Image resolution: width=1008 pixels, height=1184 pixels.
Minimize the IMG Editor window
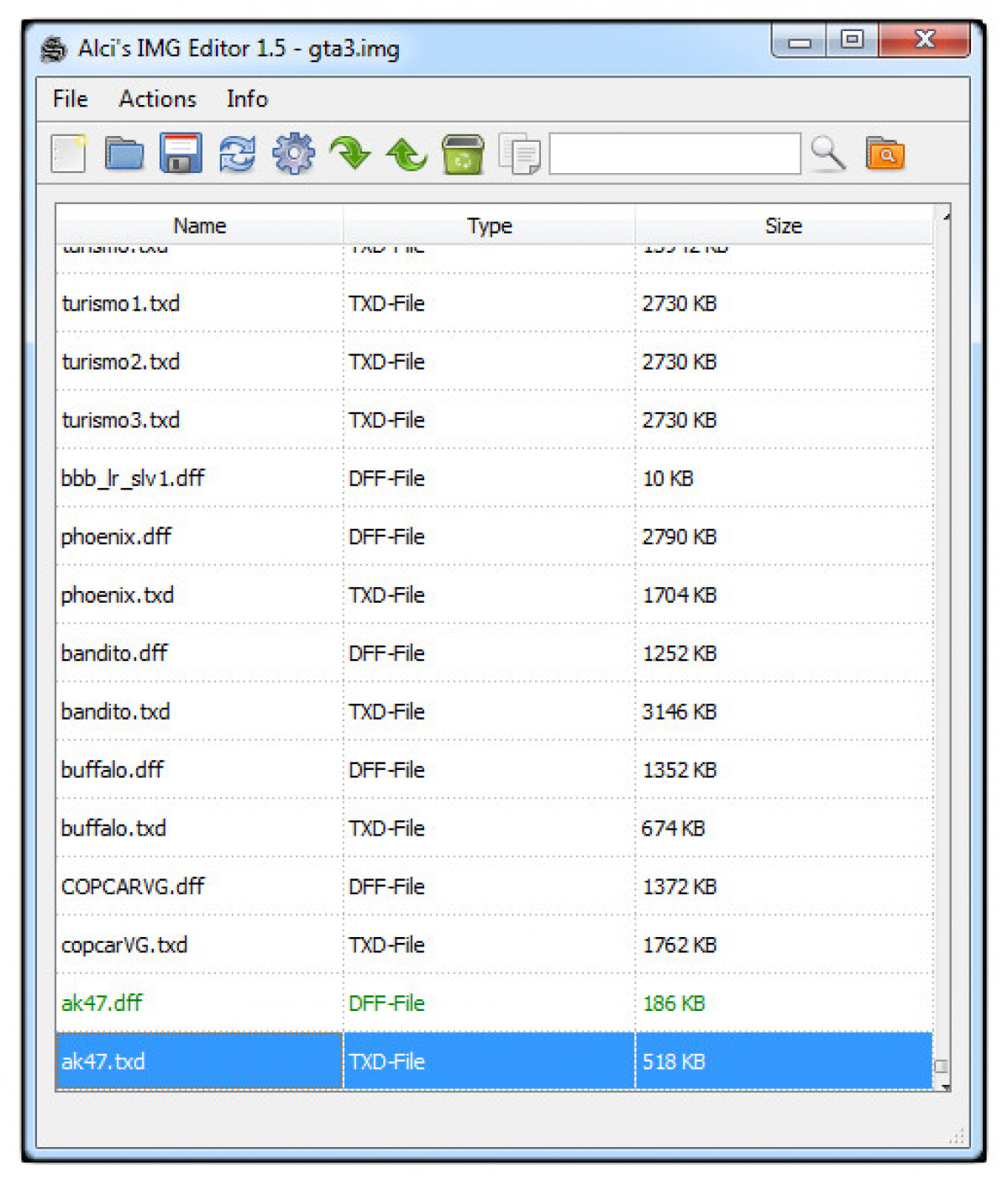[x=799, y=39]
